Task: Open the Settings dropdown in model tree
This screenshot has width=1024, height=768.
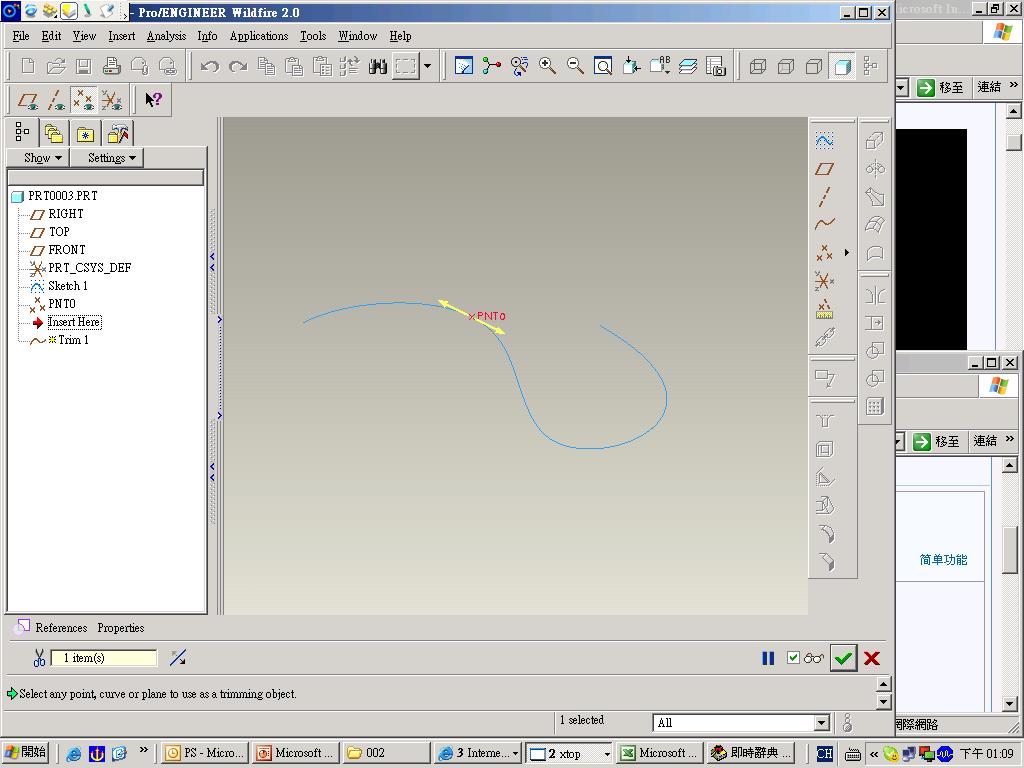Action: pos(112,157)
